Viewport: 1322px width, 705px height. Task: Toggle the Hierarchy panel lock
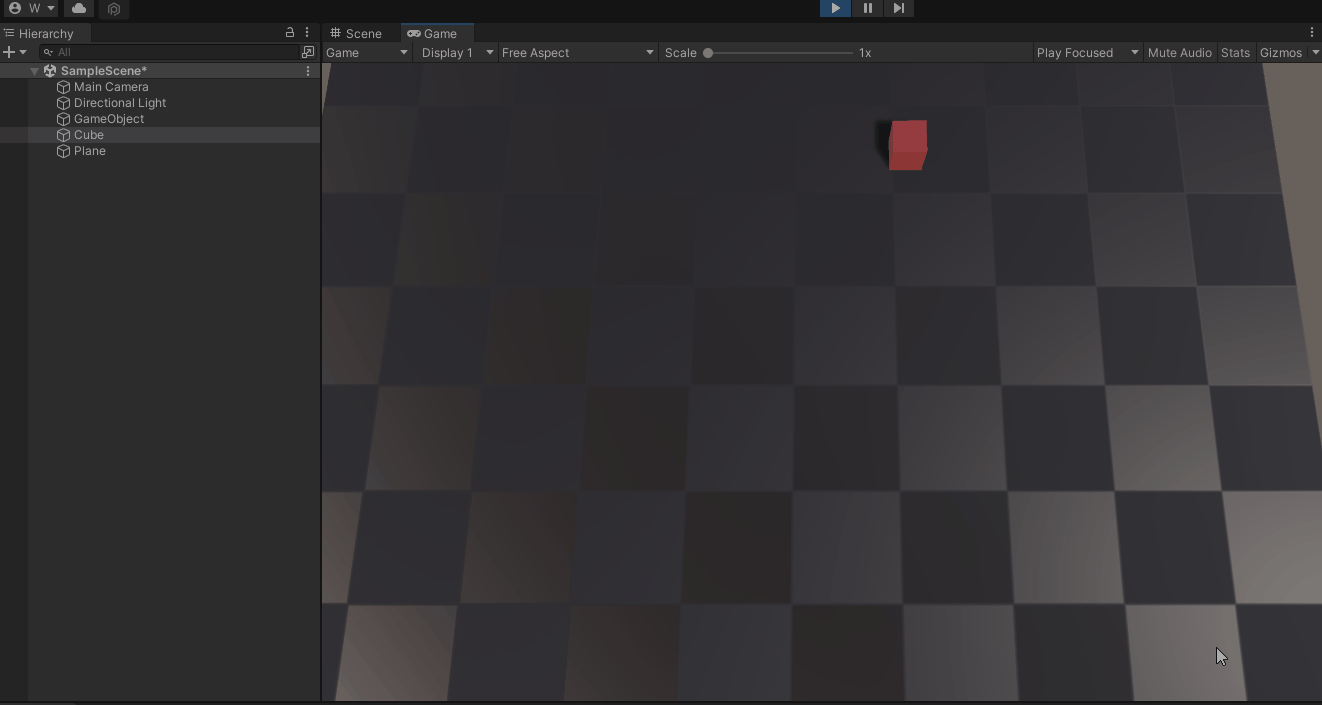[290, 33]
